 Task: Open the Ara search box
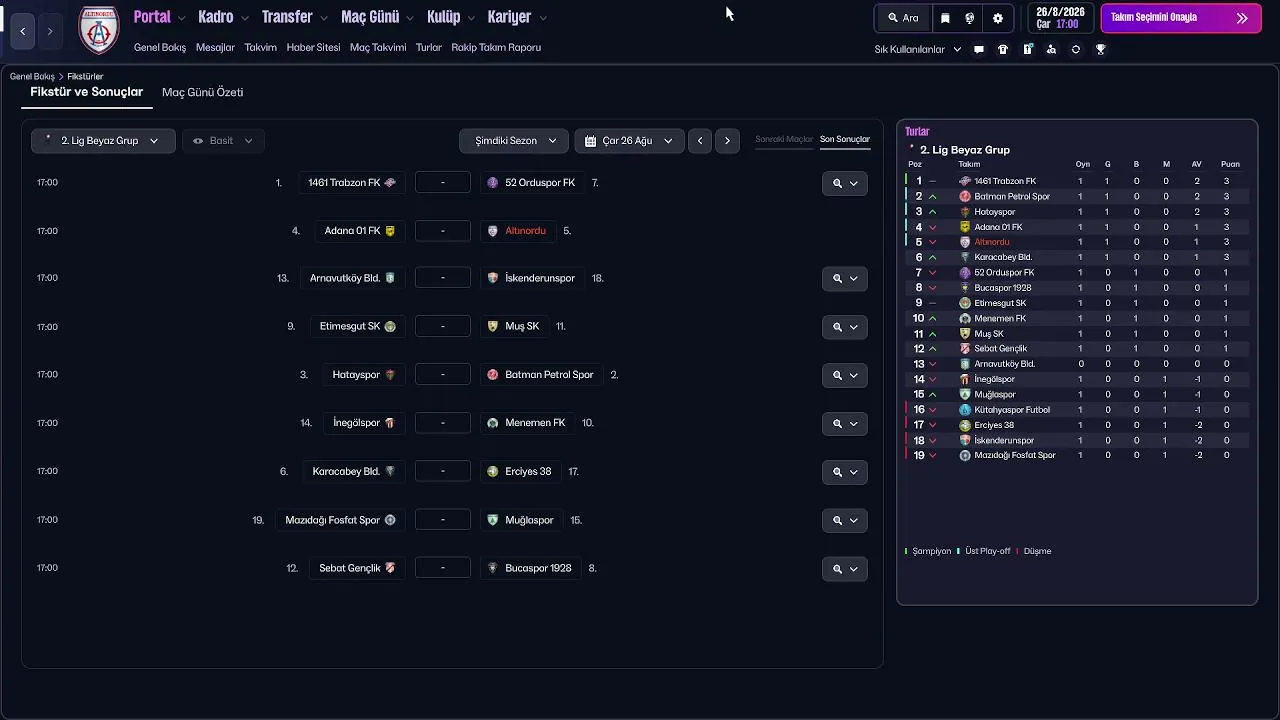pos(902,18)
